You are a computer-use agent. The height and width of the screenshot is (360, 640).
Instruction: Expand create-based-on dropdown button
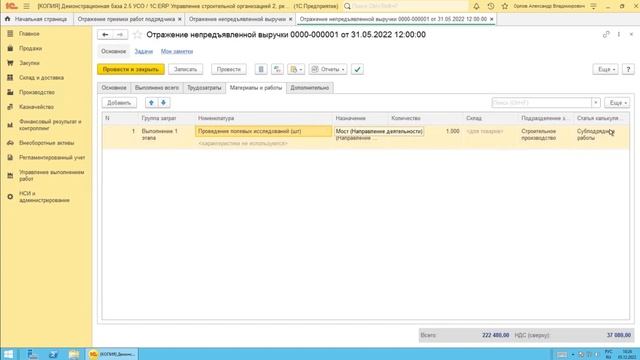(296, 69)
